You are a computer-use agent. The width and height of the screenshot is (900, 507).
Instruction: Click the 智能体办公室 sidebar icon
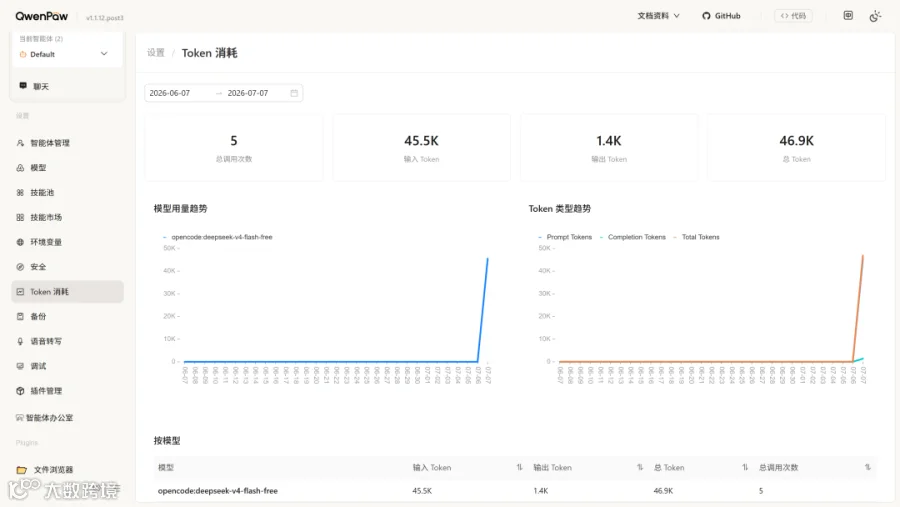click(x=20, y=417)
